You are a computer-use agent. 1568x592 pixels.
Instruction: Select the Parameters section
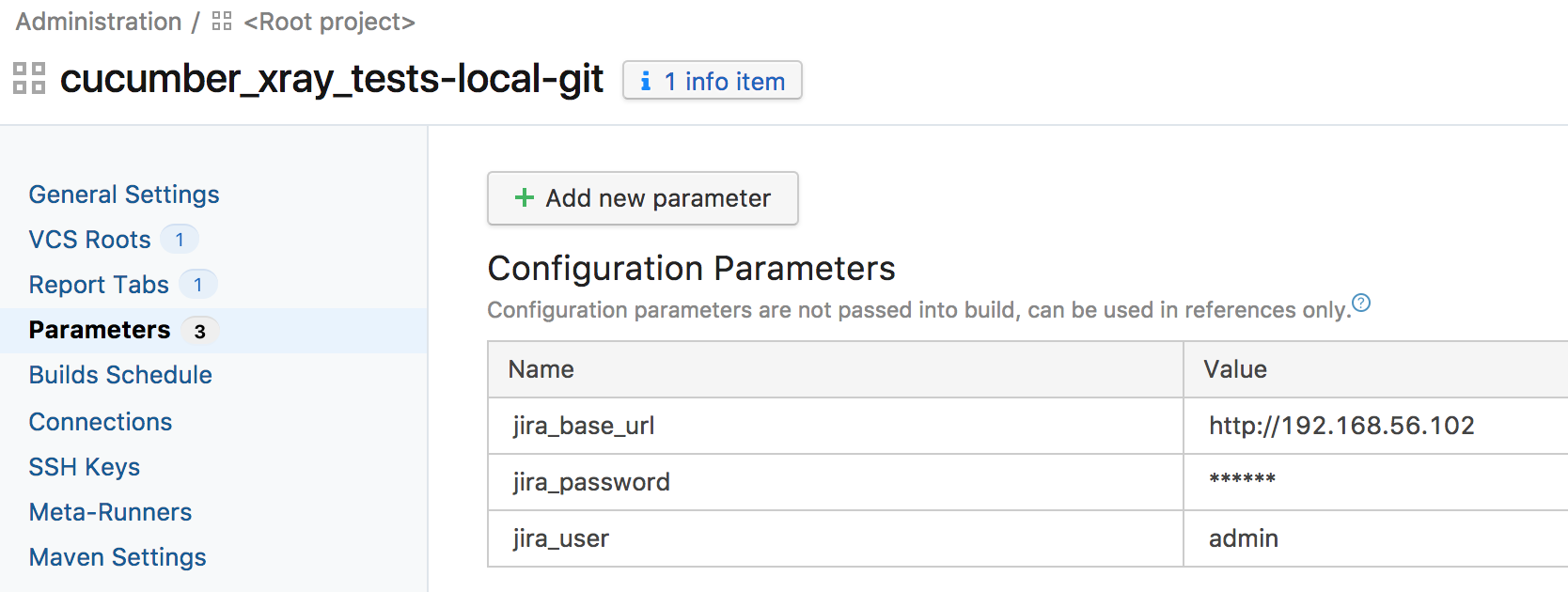(100, 330)
